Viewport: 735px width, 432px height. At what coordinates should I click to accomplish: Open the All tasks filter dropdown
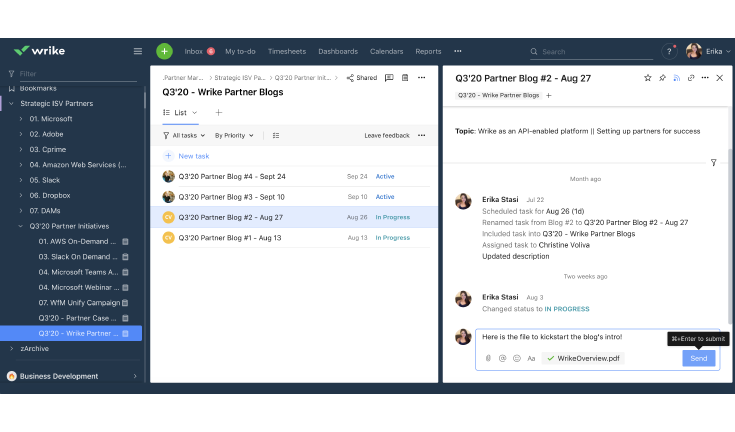[184, 135]
